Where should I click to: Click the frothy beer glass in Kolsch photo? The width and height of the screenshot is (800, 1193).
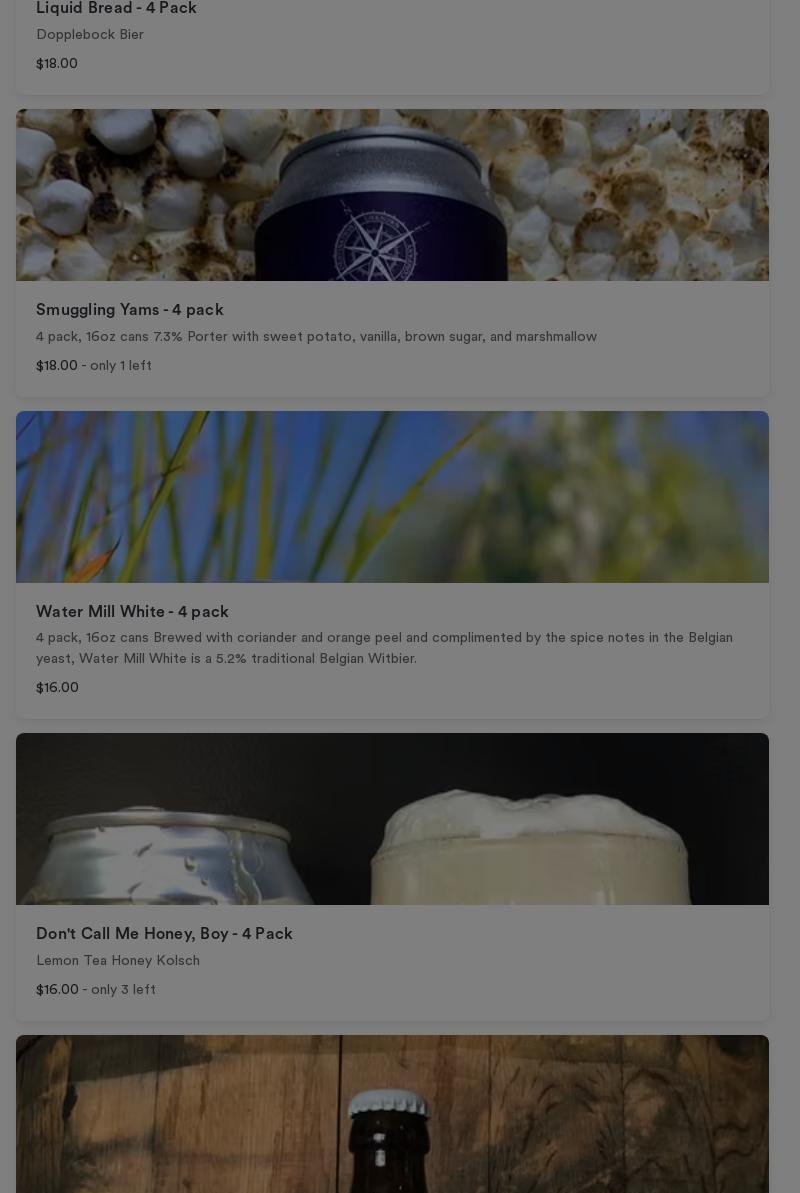531,848
